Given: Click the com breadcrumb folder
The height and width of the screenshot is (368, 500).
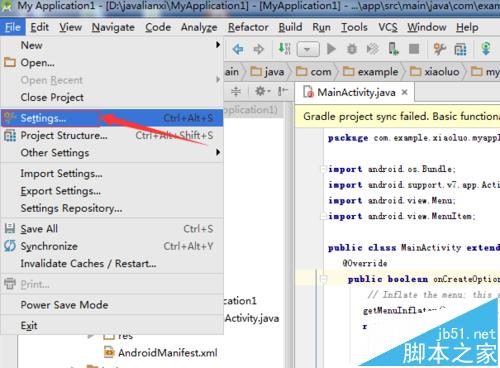Looking at the screenshot, I should click(x=314, y=72).
